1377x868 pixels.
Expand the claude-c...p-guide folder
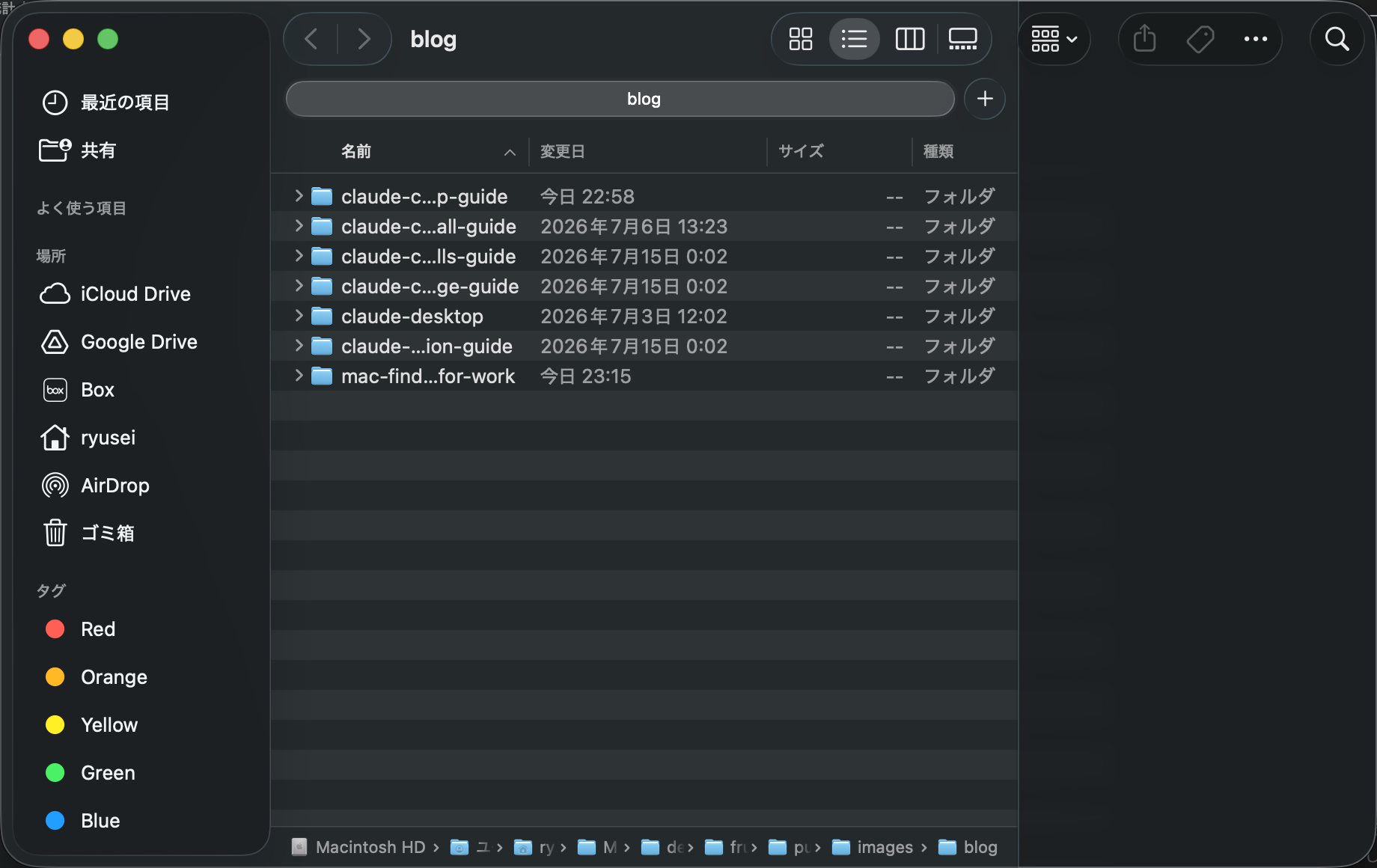click(299, 196)
